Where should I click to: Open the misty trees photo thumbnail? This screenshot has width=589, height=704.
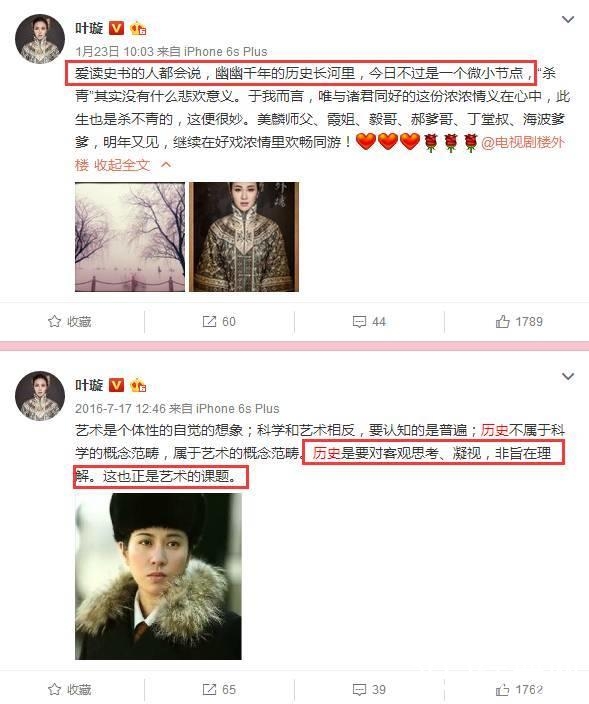pos(130,237)
